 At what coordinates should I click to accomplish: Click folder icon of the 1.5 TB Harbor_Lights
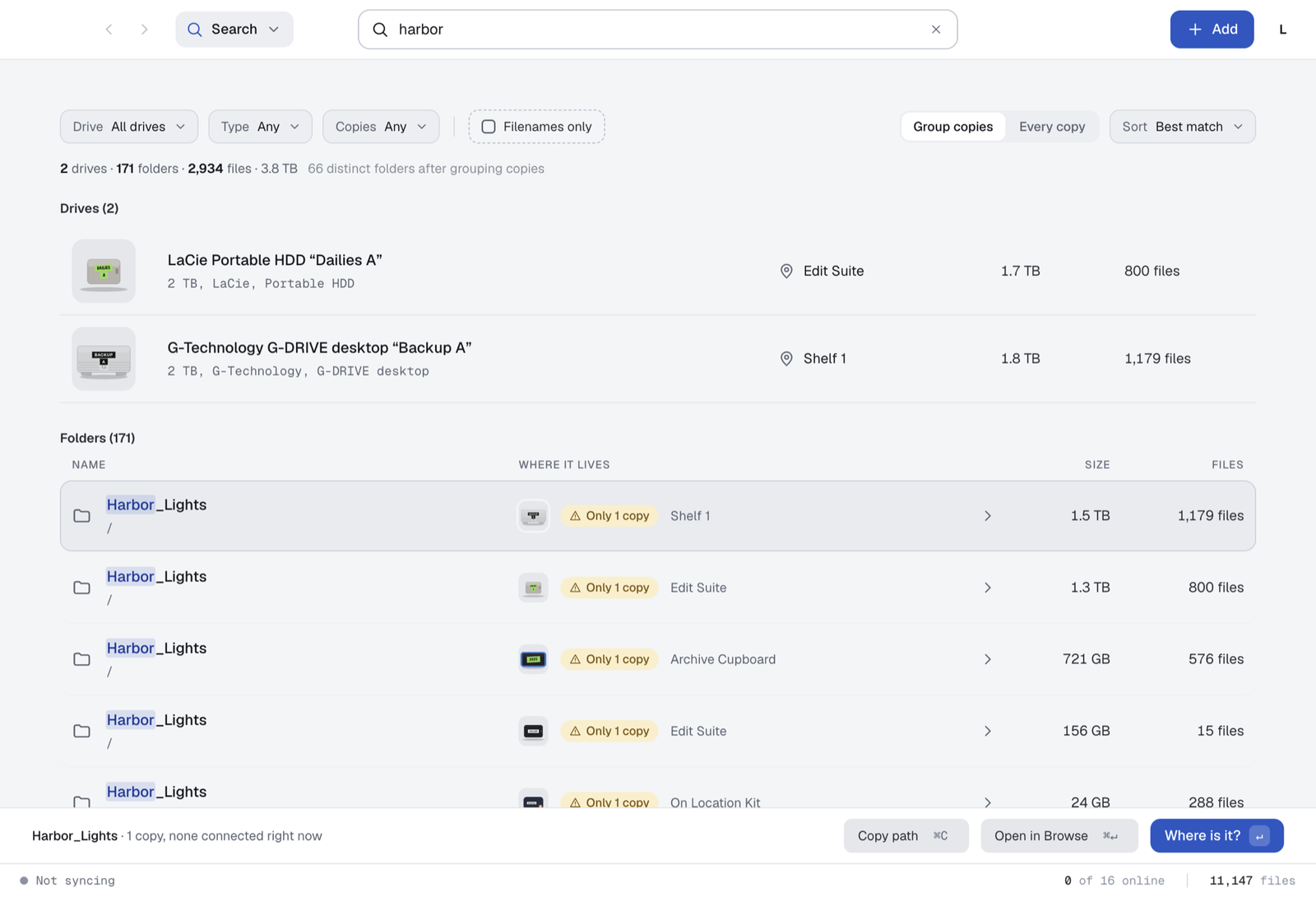[x=81, y=516]
